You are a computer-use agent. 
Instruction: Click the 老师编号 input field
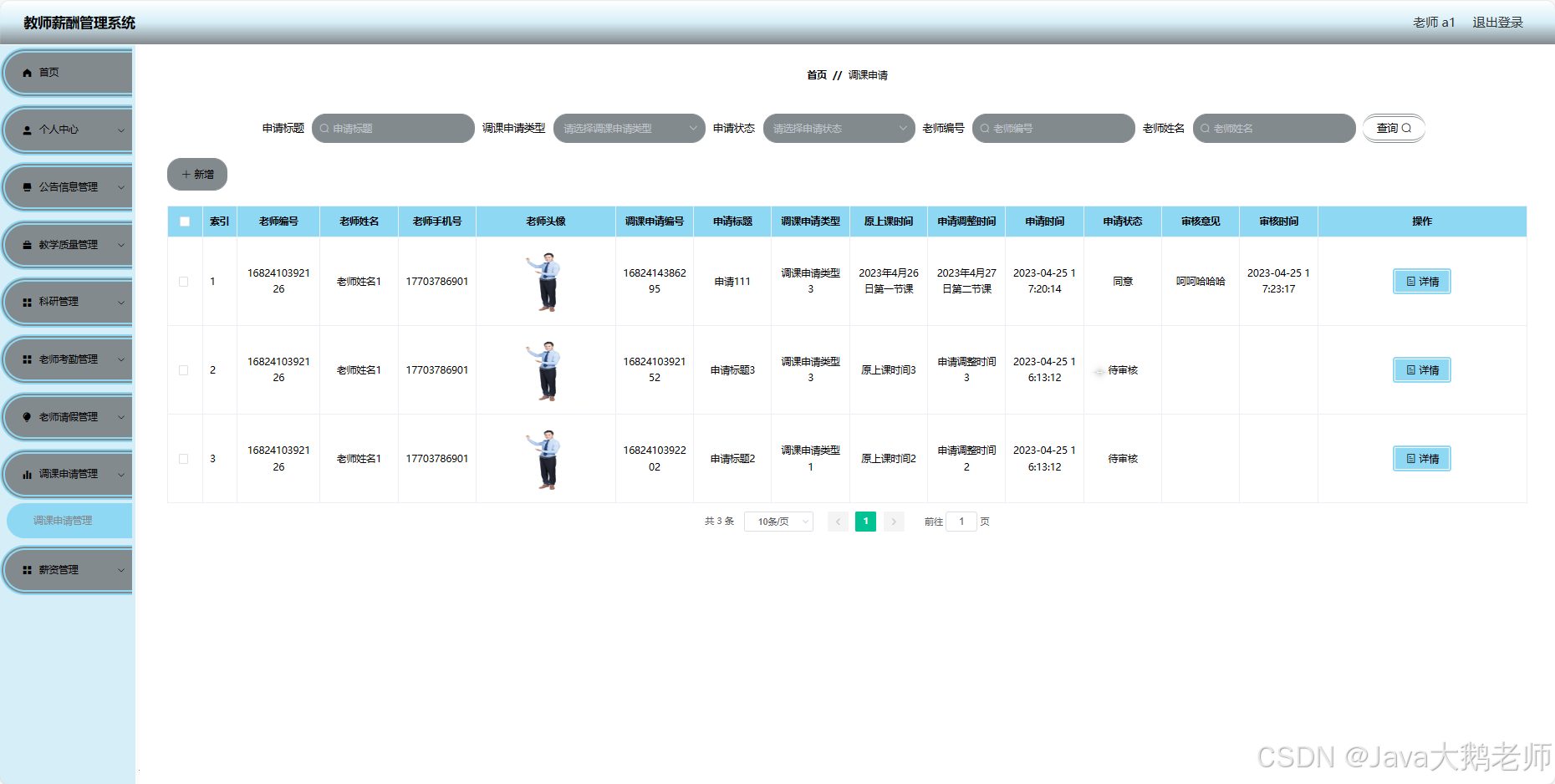[1053, 129]
